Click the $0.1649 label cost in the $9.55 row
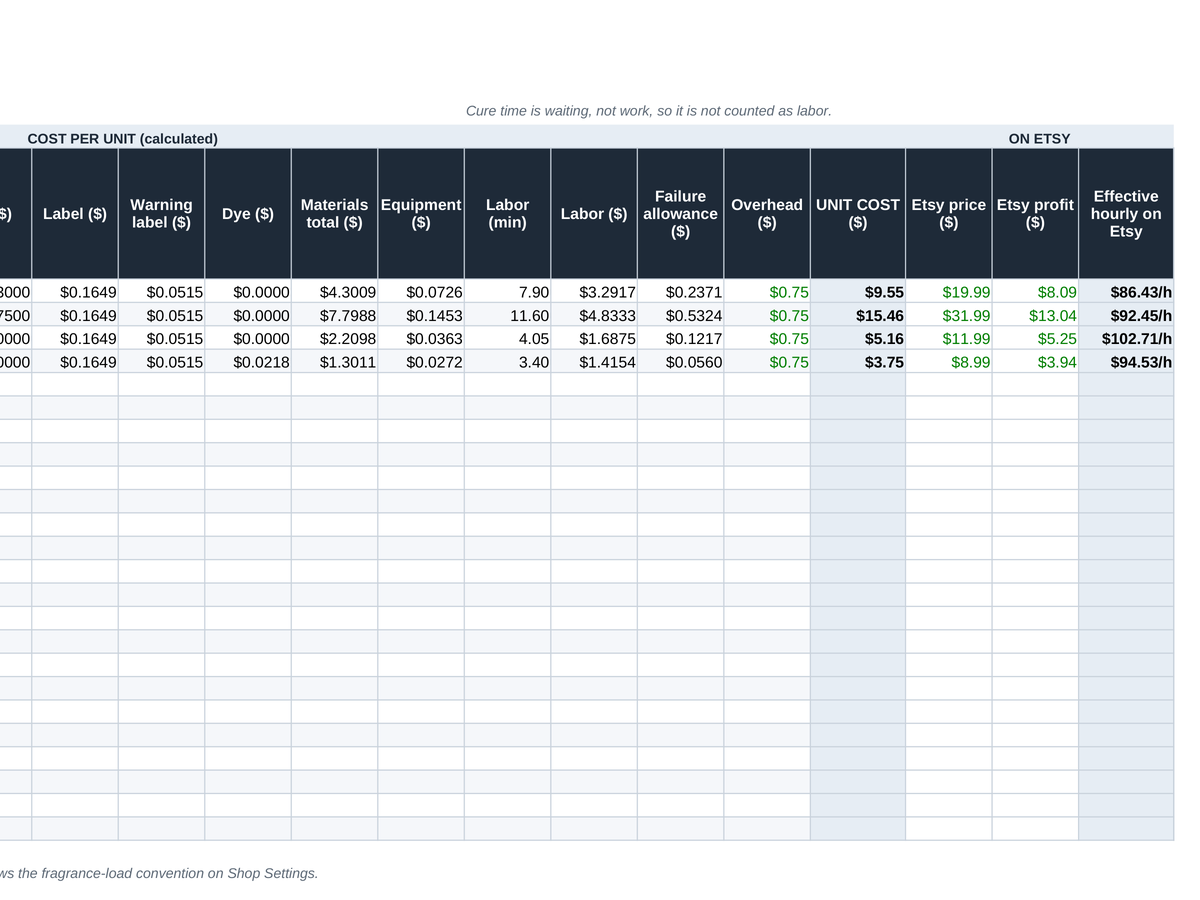1200x900 pixels. point(75,292)
